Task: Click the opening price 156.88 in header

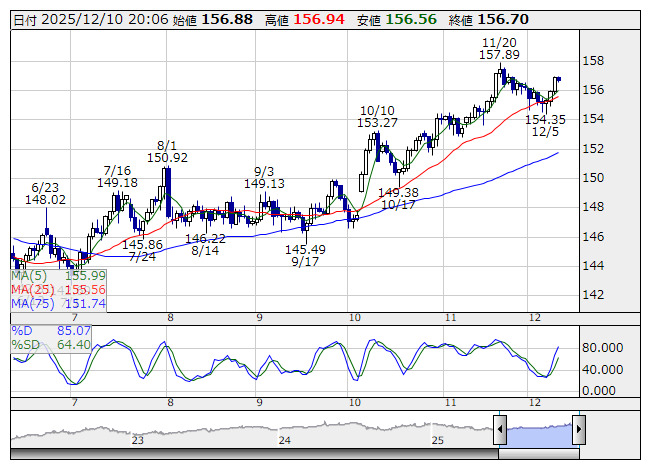Action: [x=227, y=20]
